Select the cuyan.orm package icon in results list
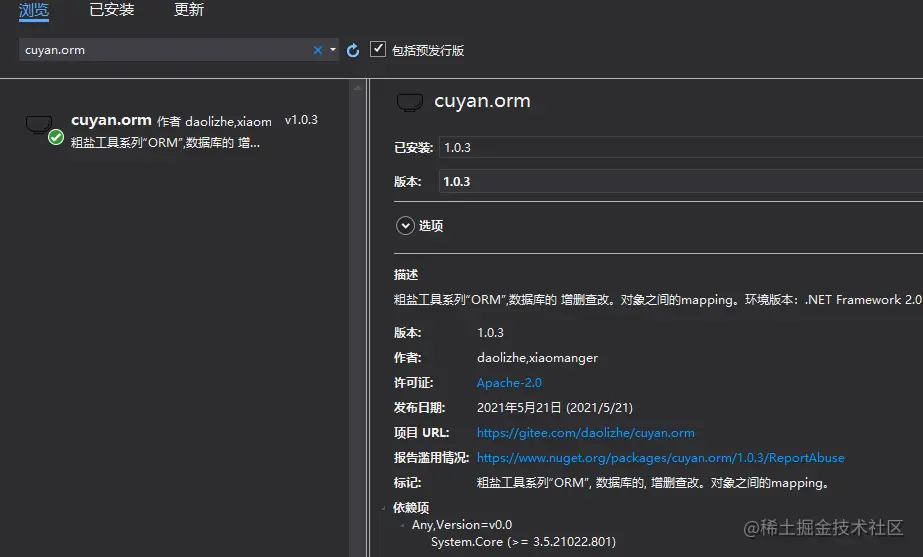Viewport: 923px width, 557px height. click(39, 124)
